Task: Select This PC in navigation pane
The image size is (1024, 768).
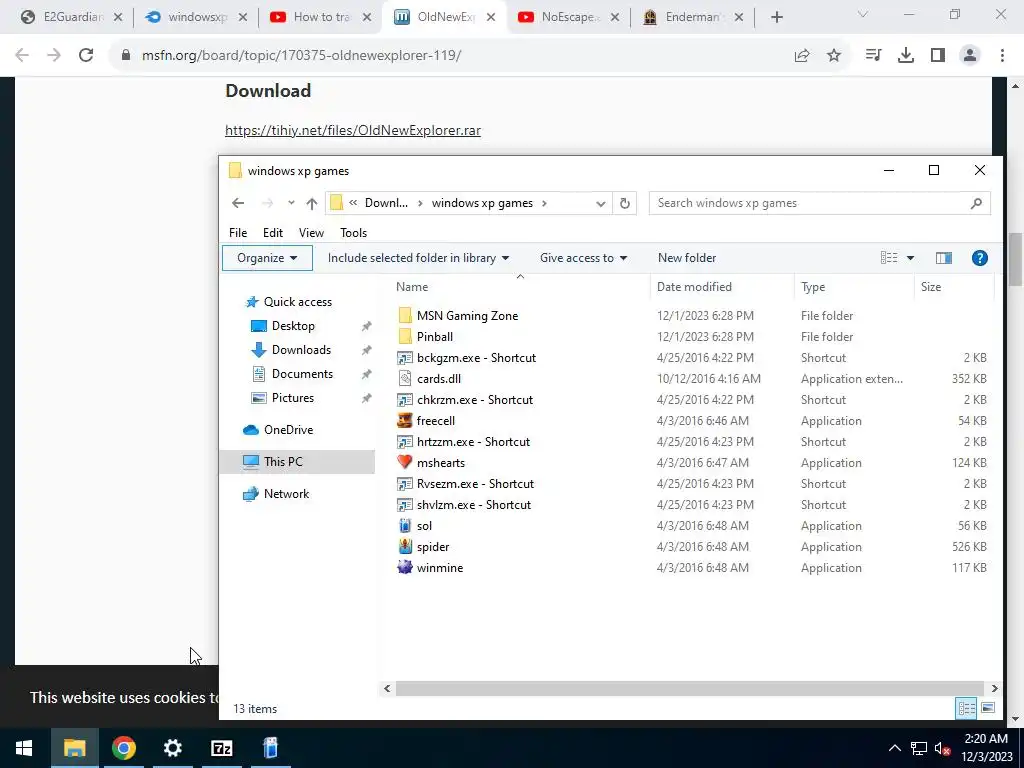Action: click(297, 462)
